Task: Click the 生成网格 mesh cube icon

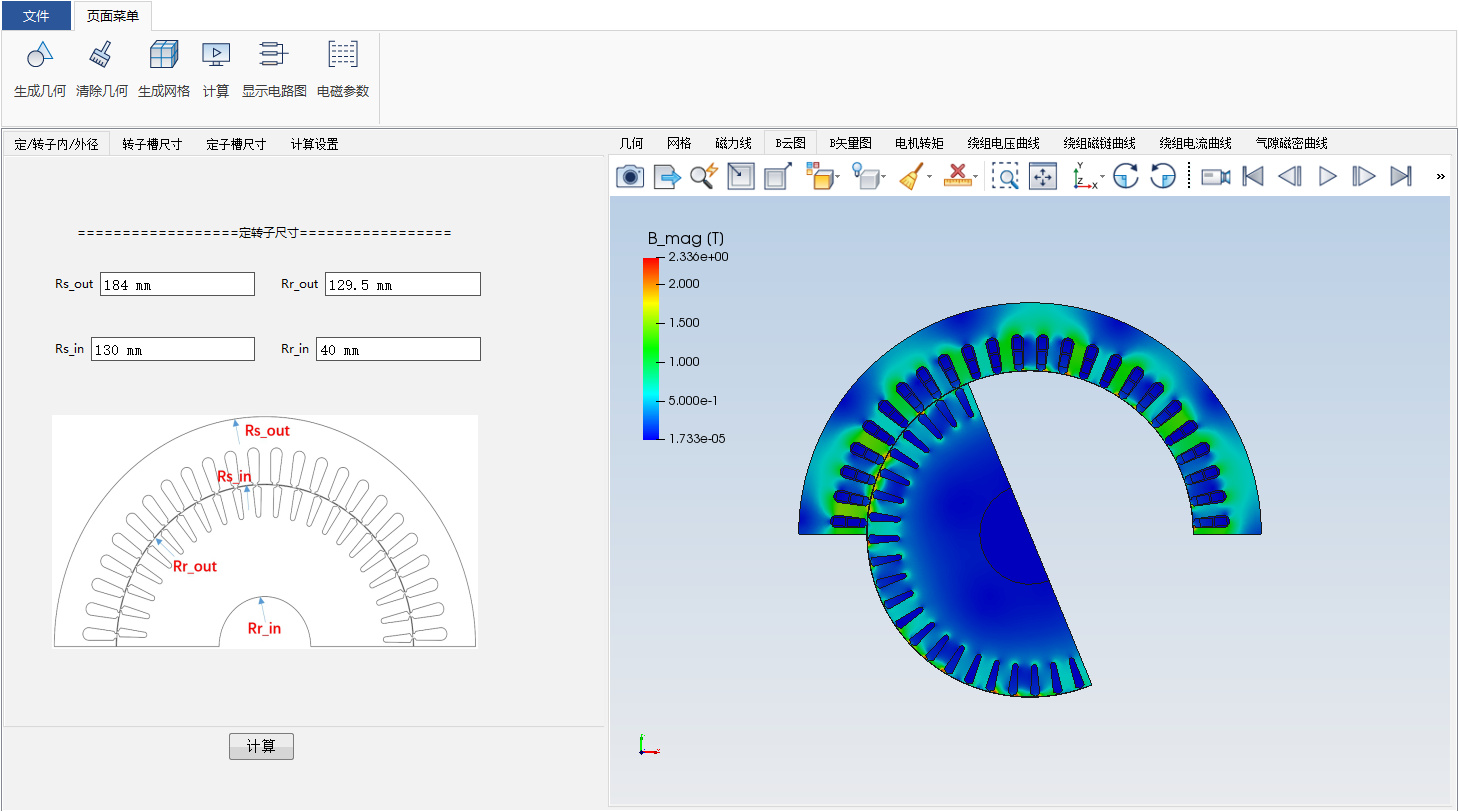Action: 163,56
